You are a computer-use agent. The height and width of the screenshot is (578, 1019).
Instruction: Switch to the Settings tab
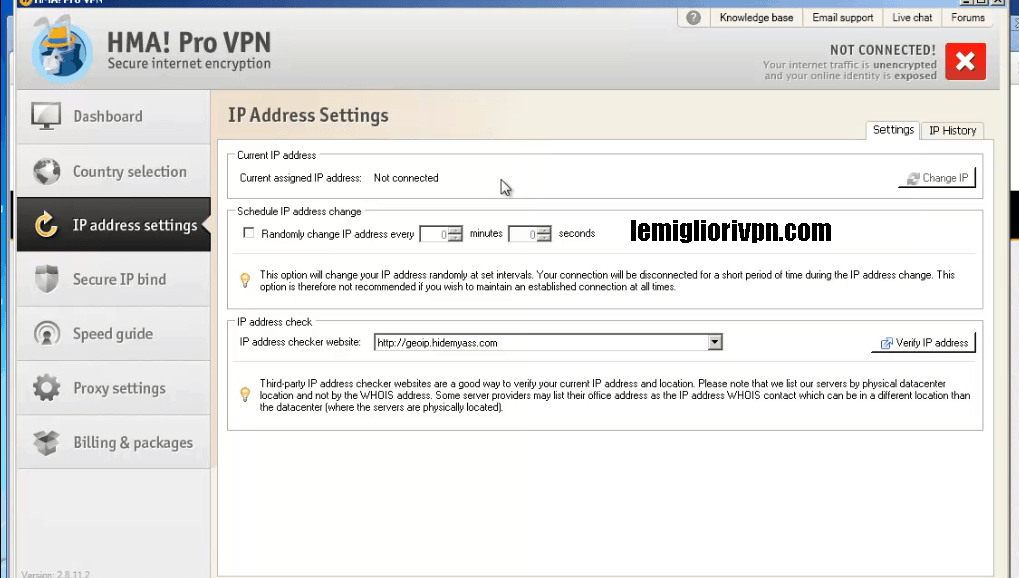point(893,130)
